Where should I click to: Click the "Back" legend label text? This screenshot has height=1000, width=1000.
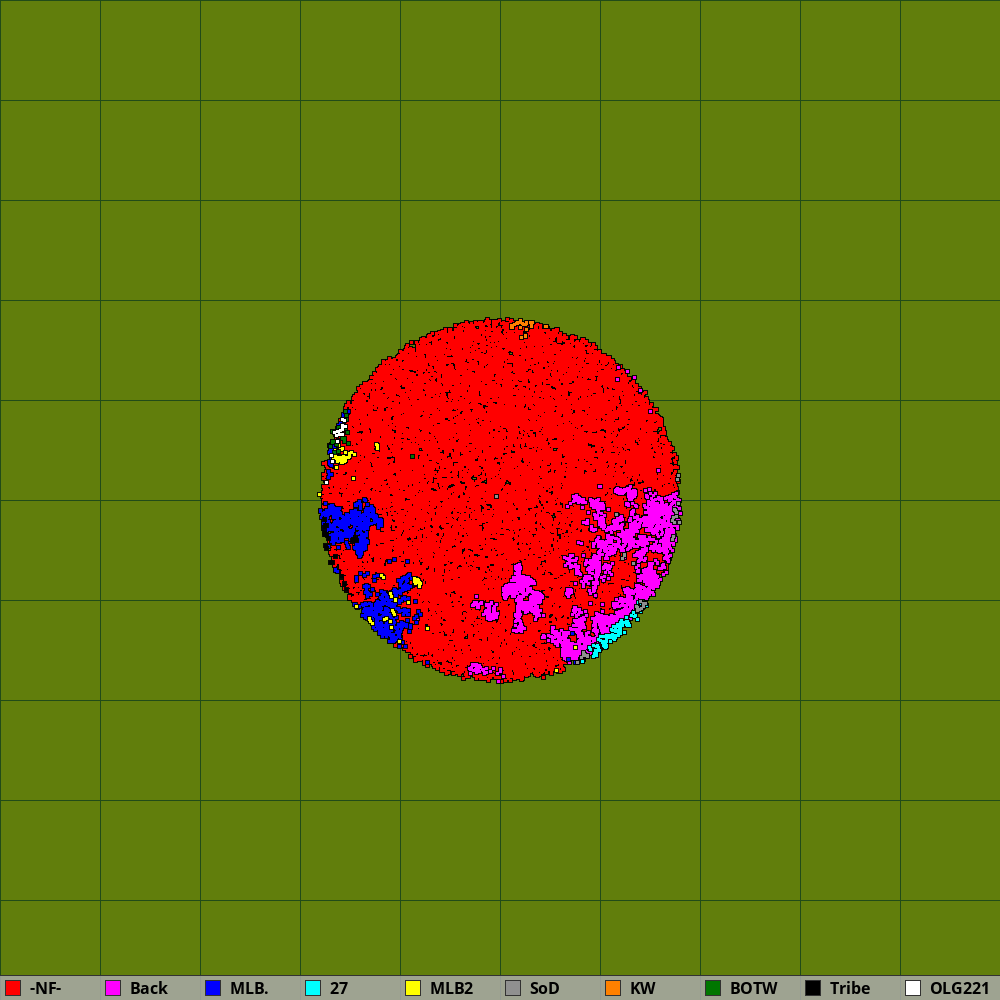(149, 988)
